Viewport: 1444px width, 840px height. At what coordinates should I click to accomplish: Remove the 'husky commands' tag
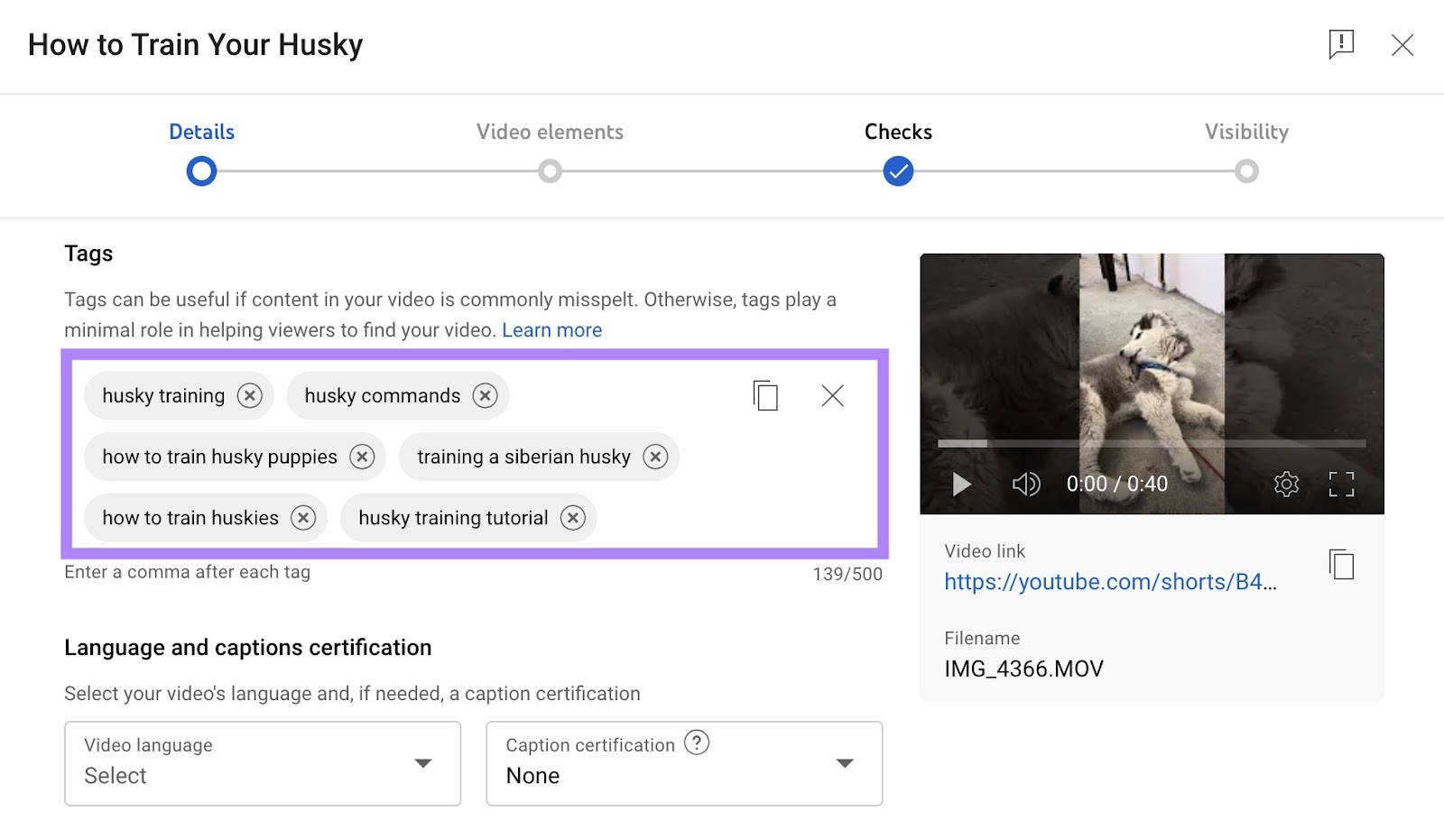click(486, 395)
